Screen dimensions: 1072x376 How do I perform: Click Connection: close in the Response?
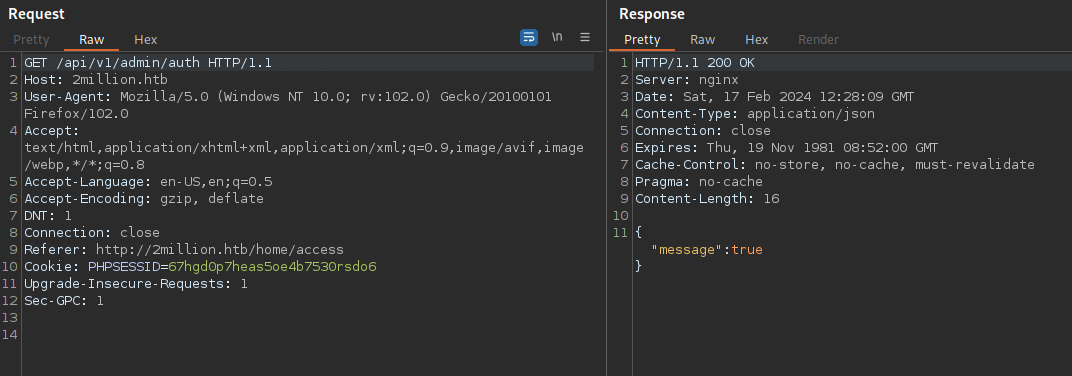(703, 131)
